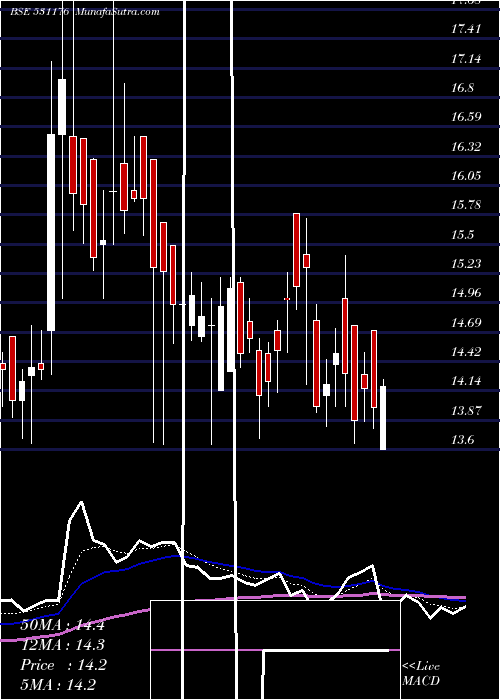Click the 14.69 price axis label
This screenshot has width=500, height=700.
coord(466,323)
